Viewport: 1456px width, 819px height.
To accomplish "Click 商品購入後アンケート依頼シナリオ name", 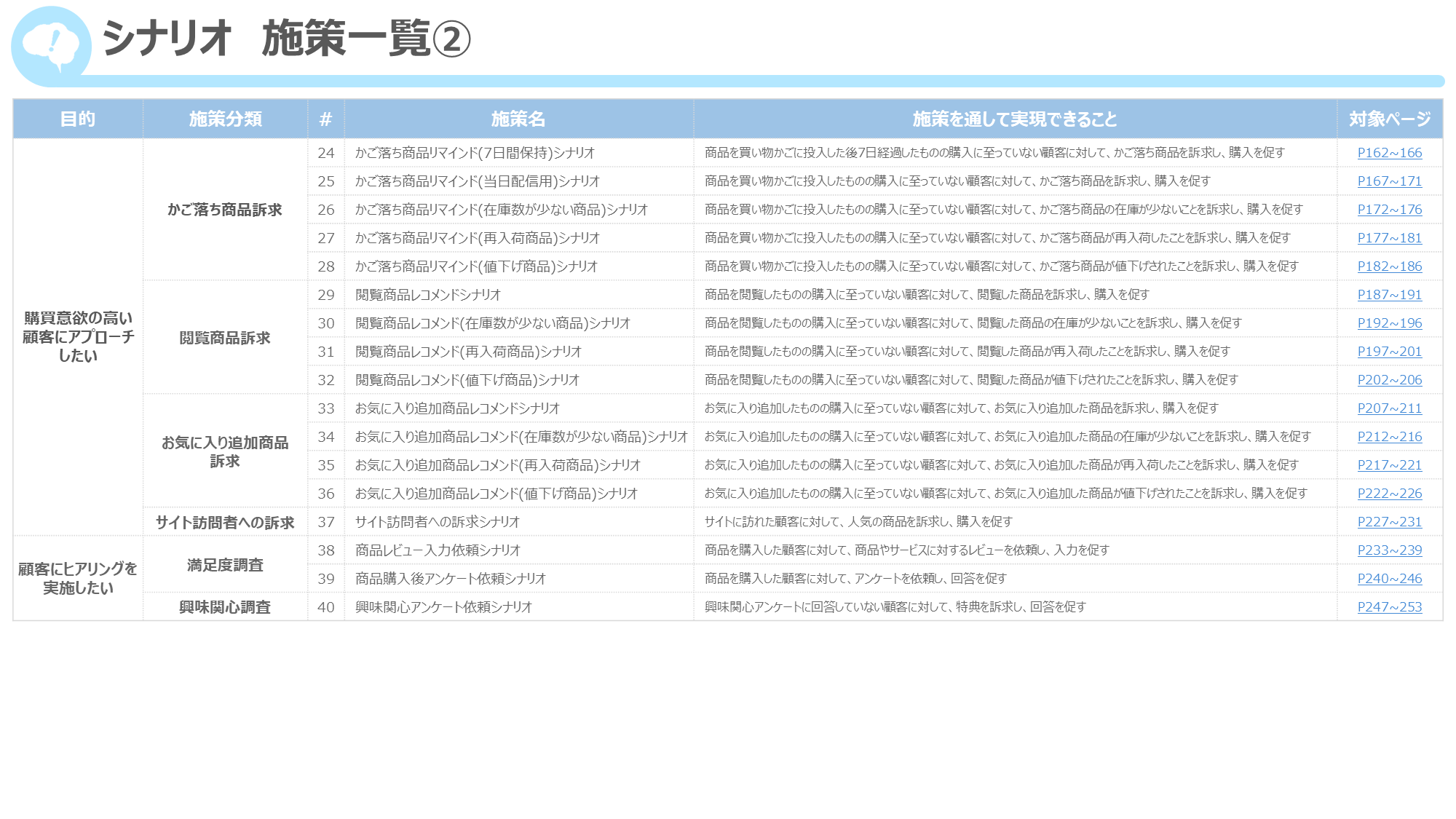I will coord(451,579).
